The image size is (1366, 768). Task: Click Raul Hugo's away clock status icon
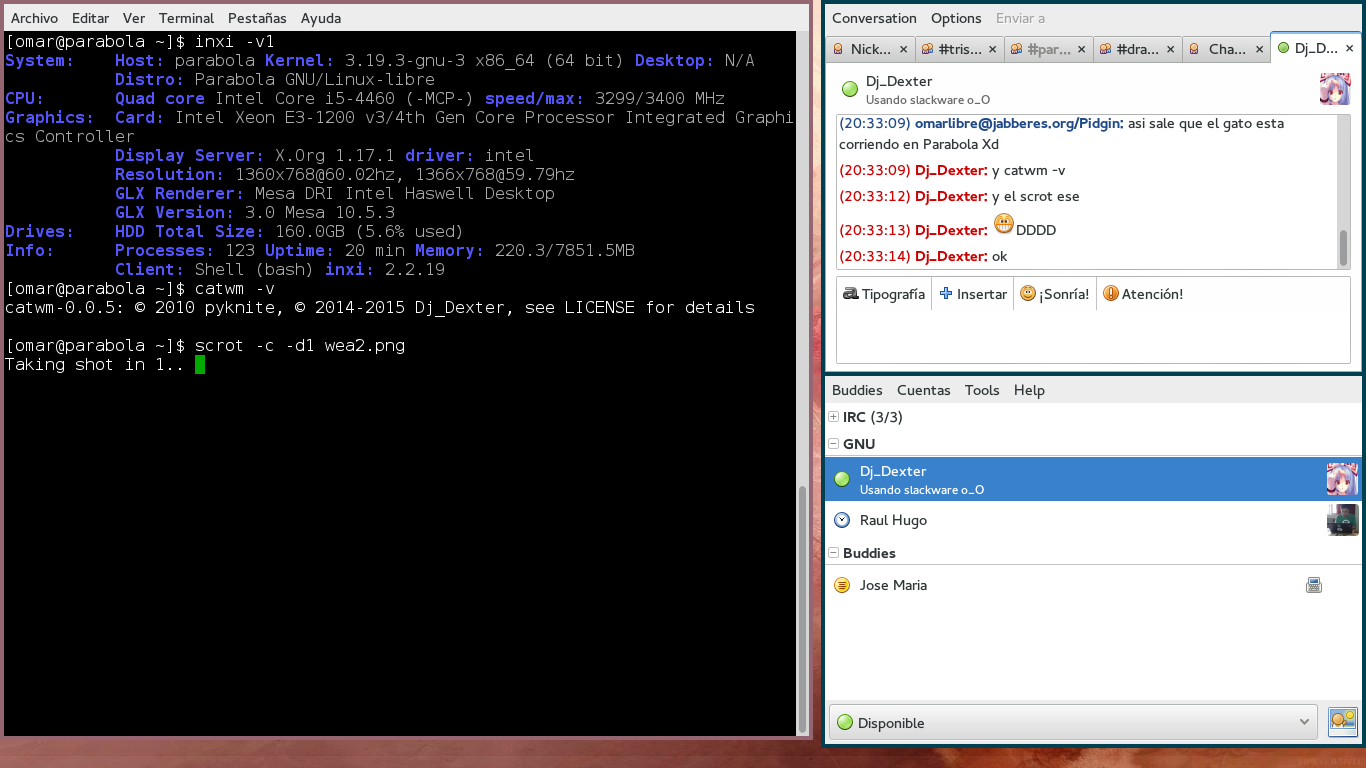click(x=842, y=520)
